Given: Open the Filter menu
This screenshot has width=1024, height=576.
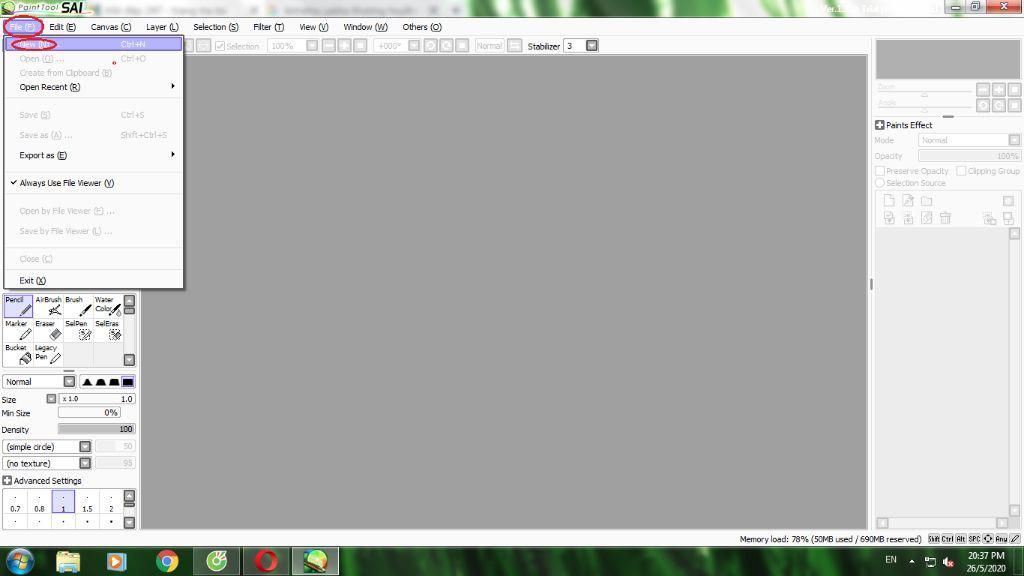Looking at the screenshot, I should coord(268,27).
